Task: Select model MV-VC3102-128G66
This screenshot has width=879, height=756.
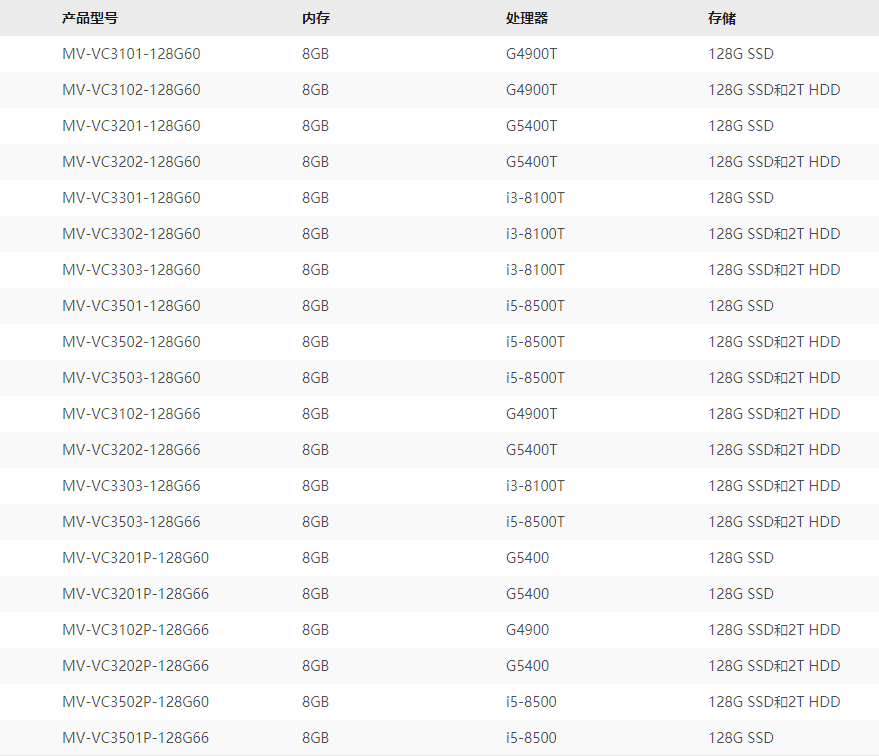Action: point(131,414)
